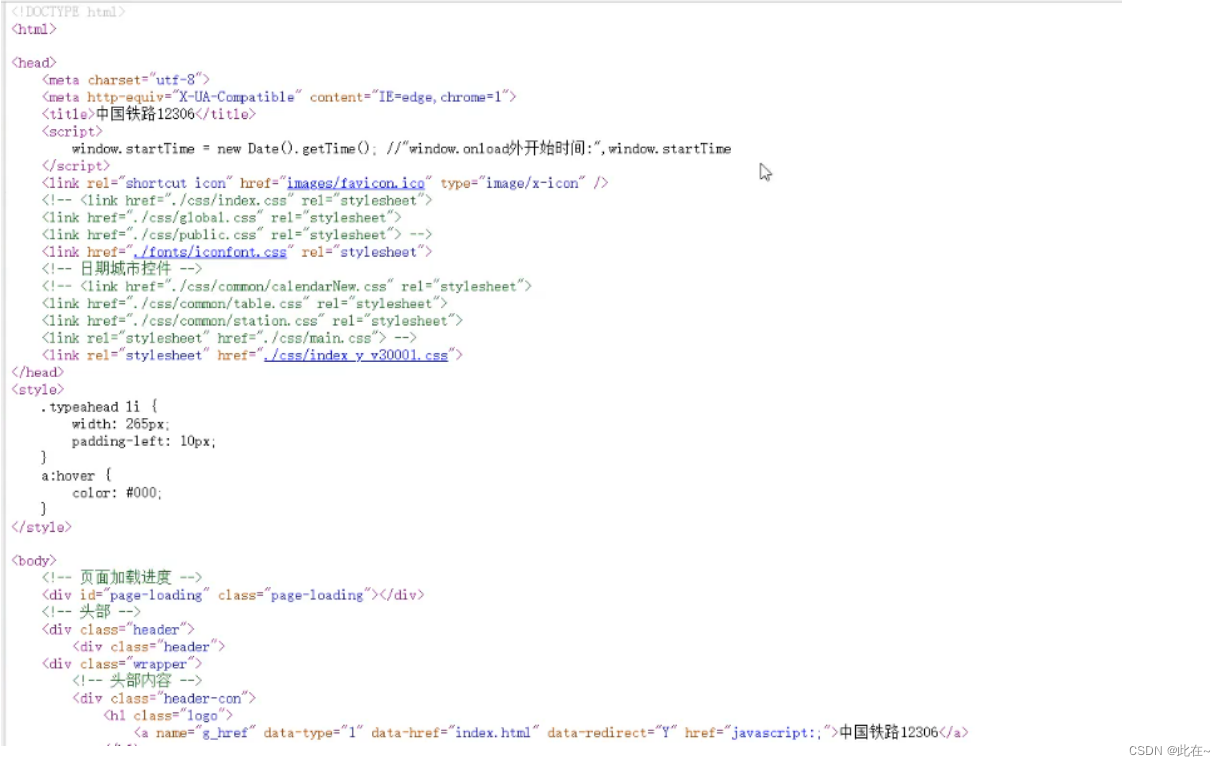The image size is (1226, 766).
Task: Select the opening <head> tag
Action: [x=34, y=63]
